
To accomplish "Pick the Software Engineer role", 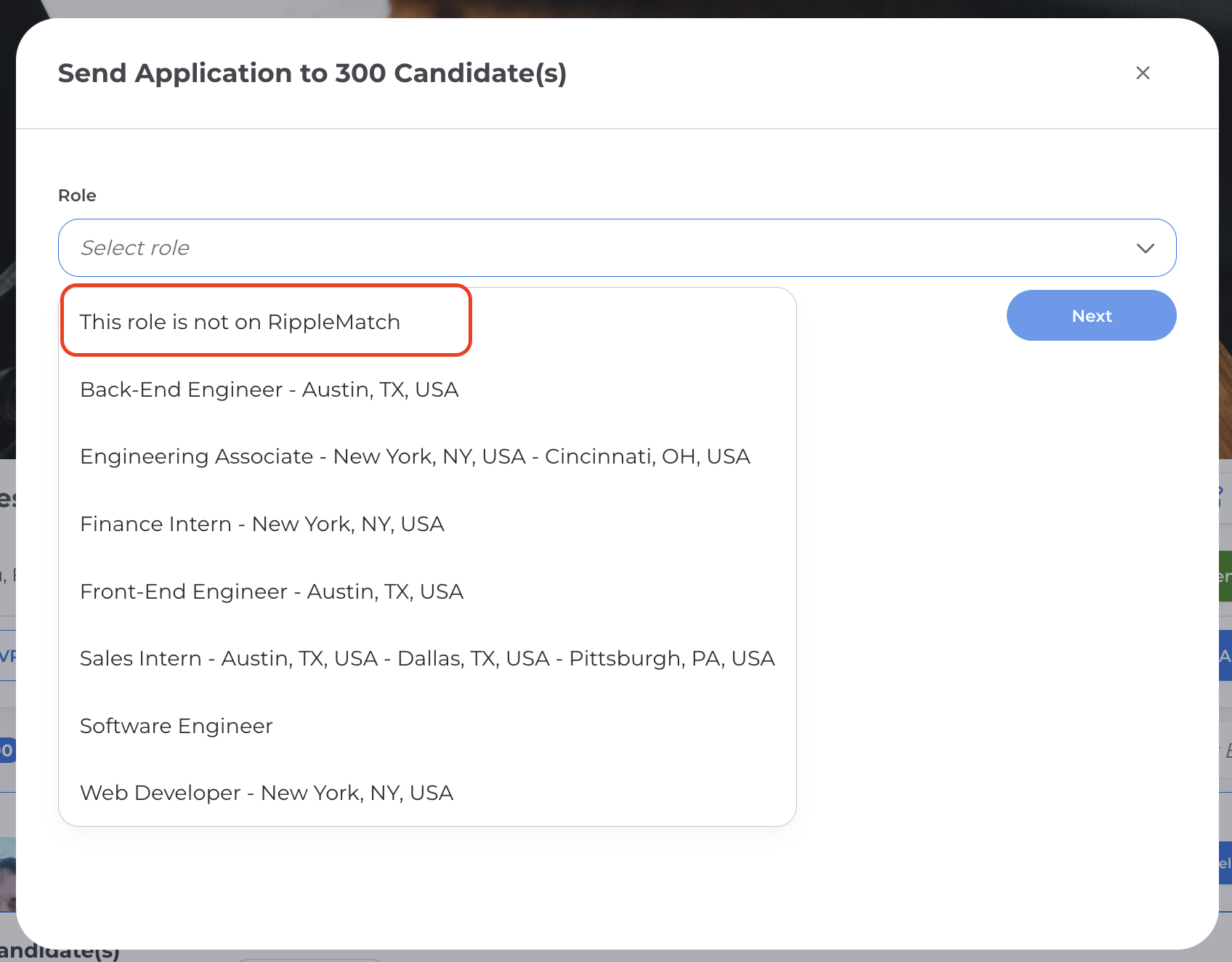I will [x=176, y=726].
